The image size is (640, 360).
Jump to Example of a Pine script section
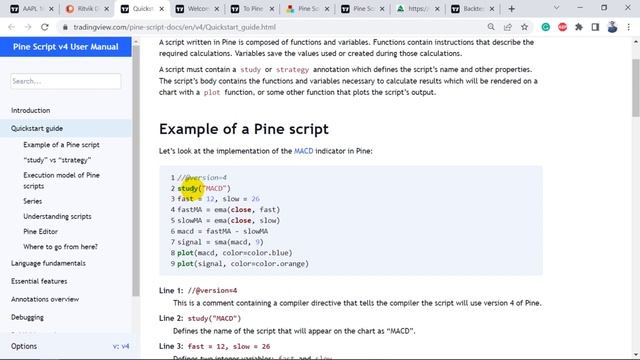(61, 145)
